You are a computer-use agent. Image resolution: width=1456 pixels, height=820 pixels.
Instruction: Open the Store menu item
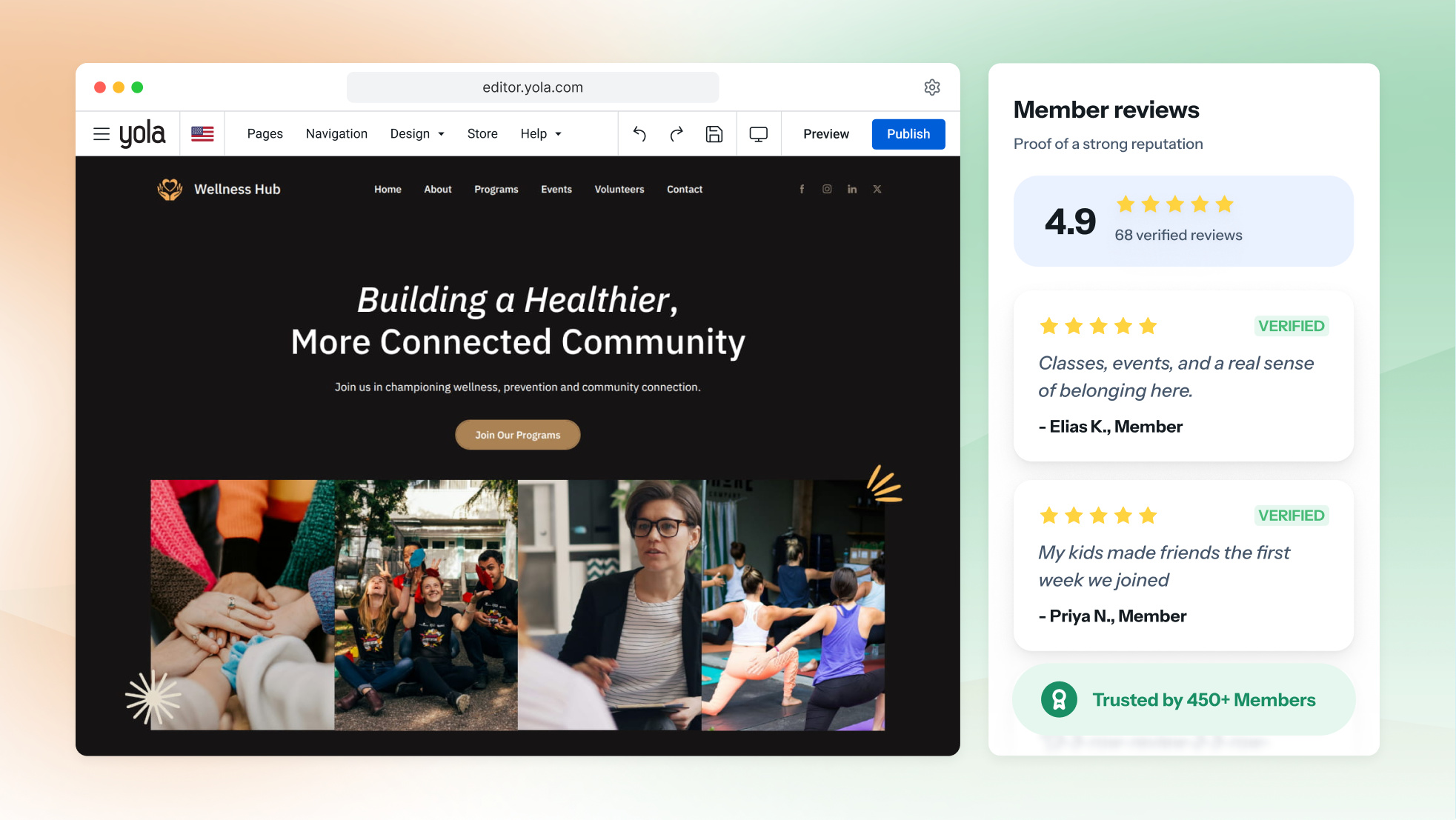click(482, 134)
